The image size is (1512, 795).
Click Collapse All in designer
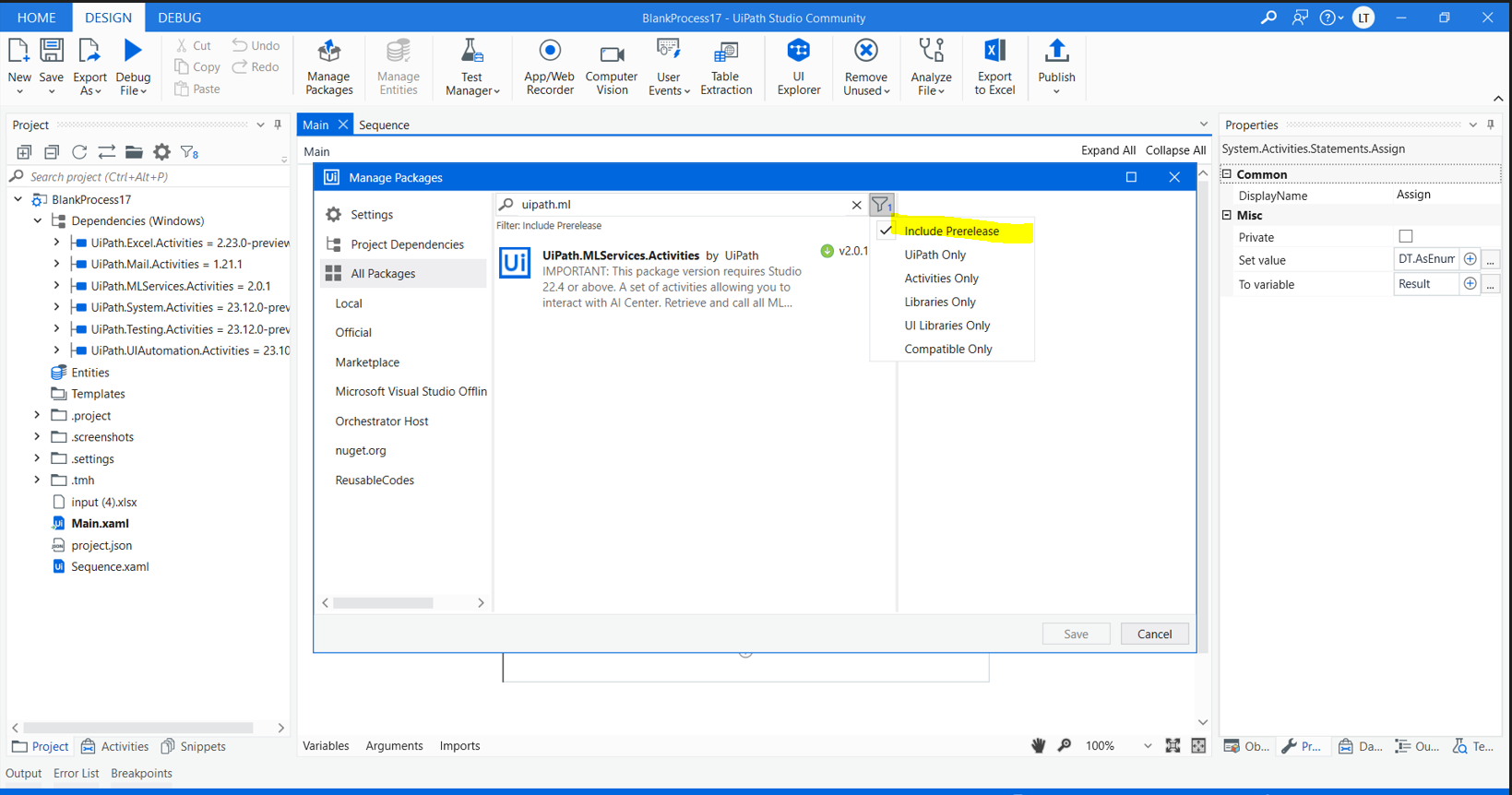pos(1175,150)
